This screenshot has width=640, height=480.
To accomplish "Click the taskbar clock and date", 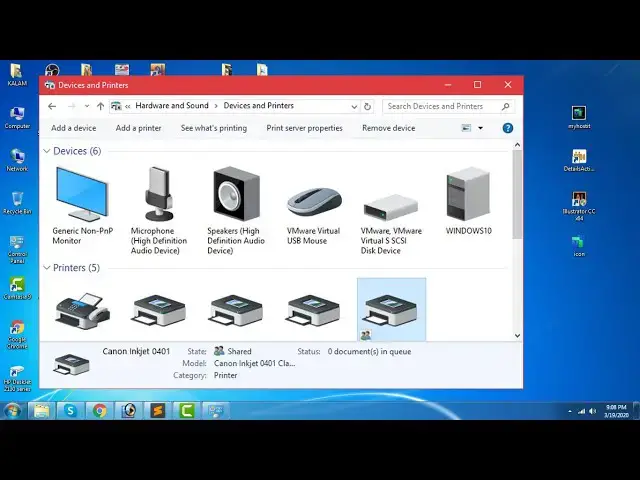I will 616,411.
